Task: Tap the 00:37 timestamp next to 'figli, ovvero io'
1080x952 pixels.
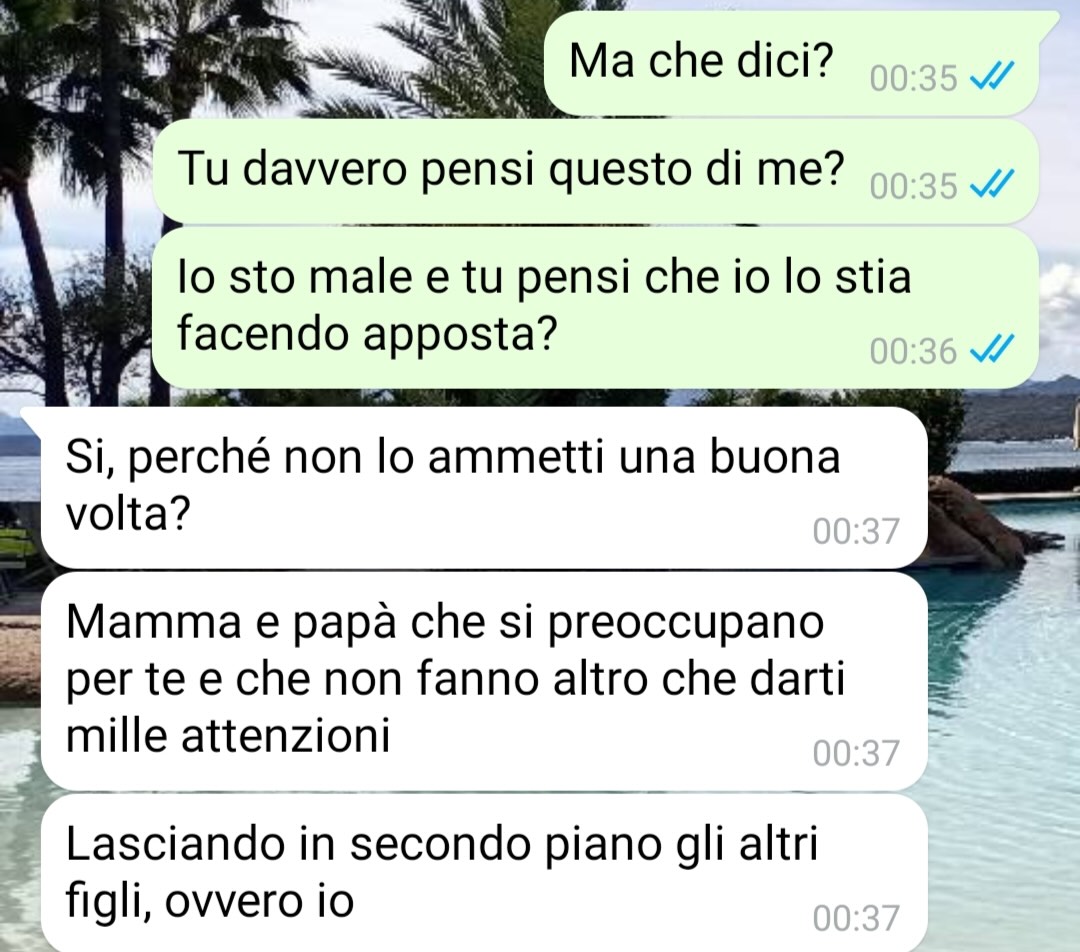Action: [856, 918]
